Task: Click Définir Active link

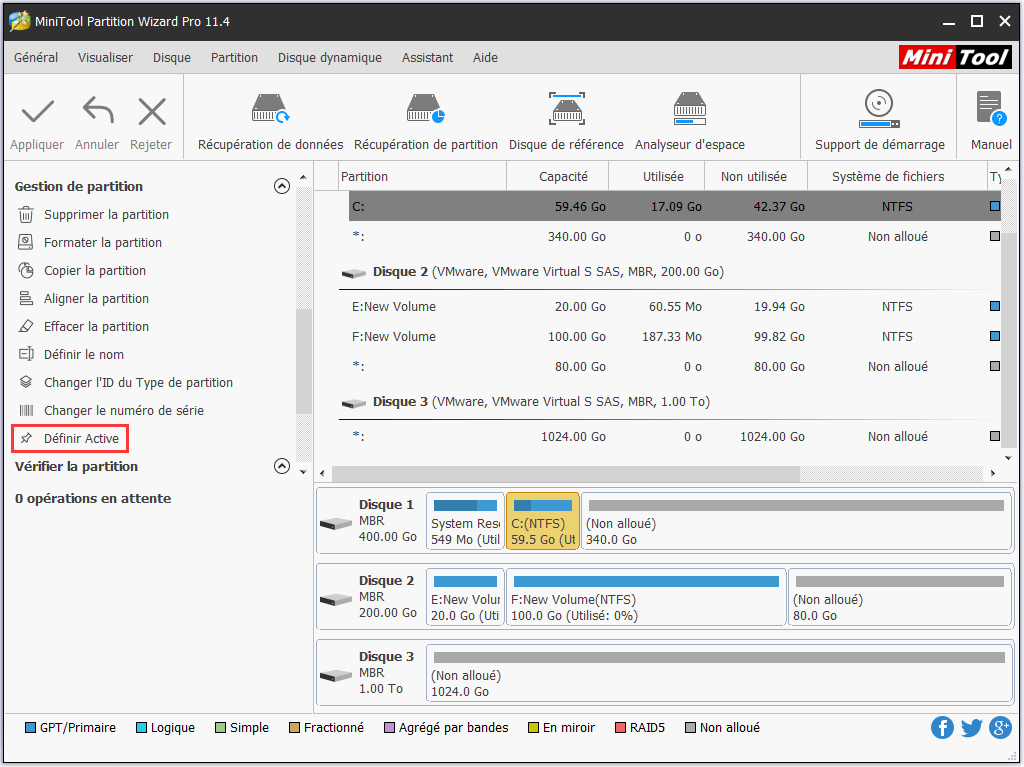Action: point(81,438)
